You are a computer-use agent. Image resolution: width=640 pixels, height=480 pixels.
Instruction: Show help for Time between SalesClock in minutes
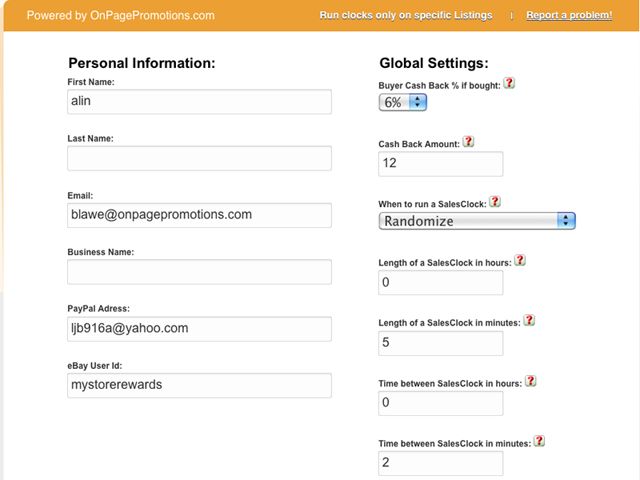pyautogui.click(x=539, y=441)
